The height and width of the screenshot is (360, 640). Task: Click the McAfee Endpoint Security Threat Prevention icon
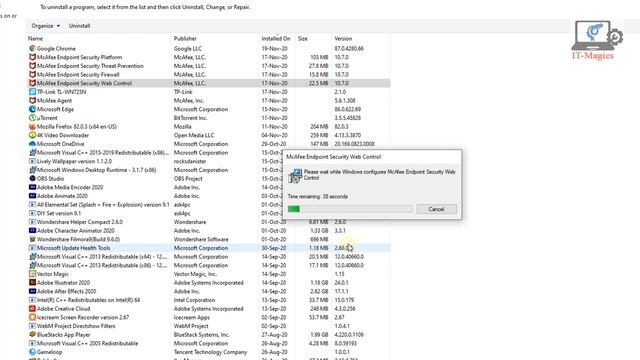(32, 66)
